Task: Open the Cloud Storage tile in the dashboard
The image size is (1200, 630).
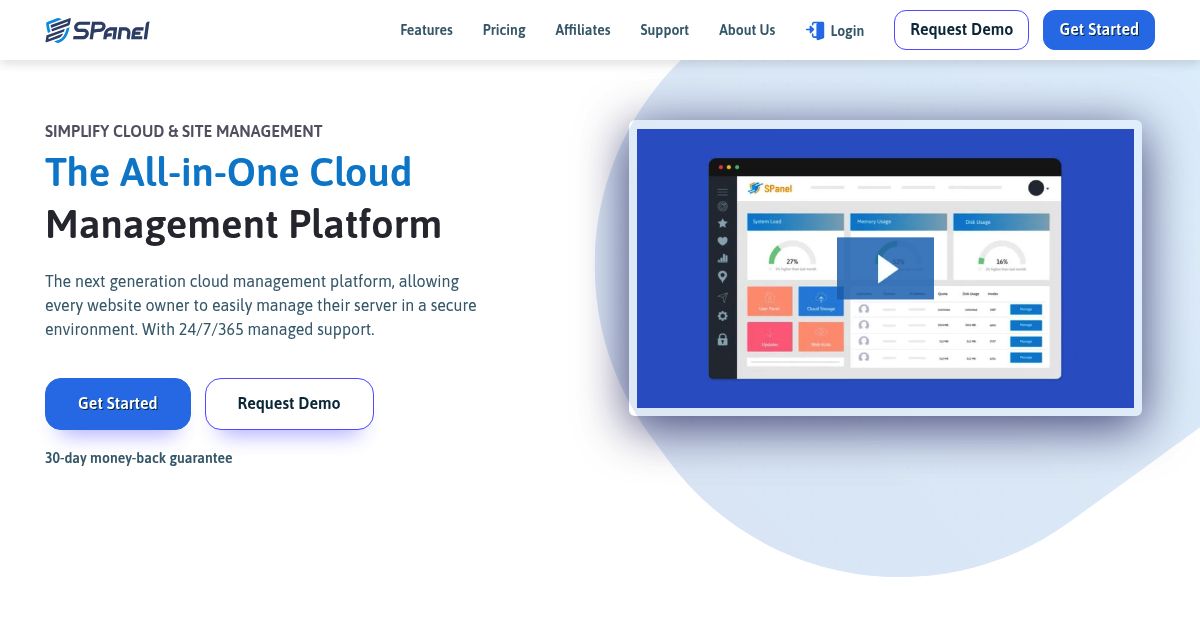Action: (x=821, y=301)
